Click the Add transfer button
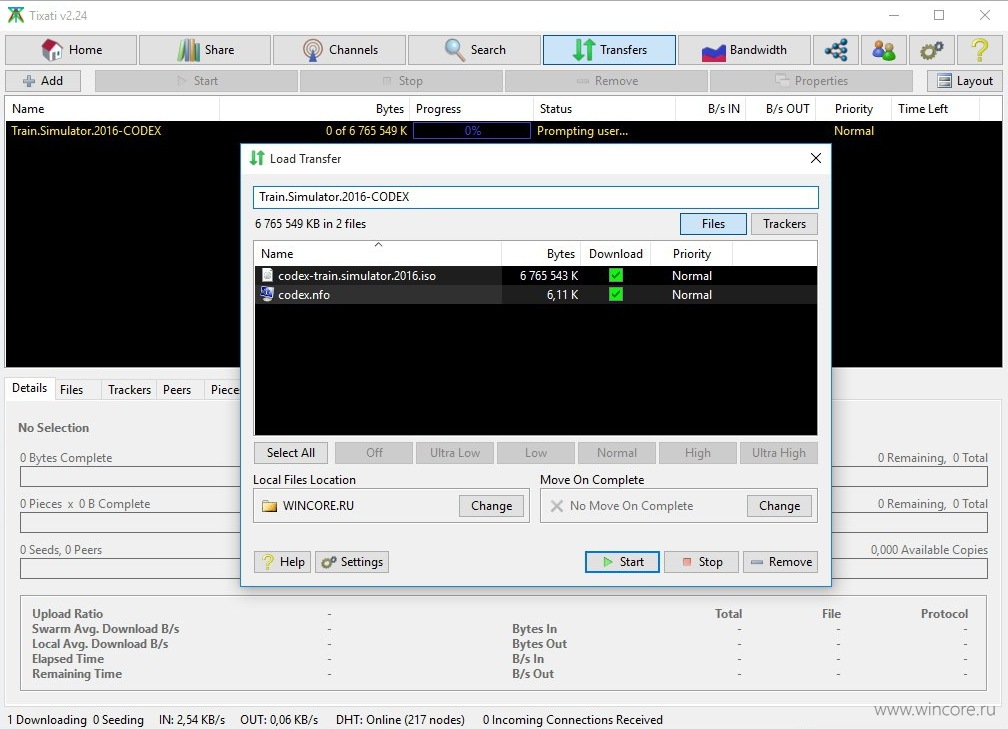This screenshot has width=1008, height=729. coord(43,80)
